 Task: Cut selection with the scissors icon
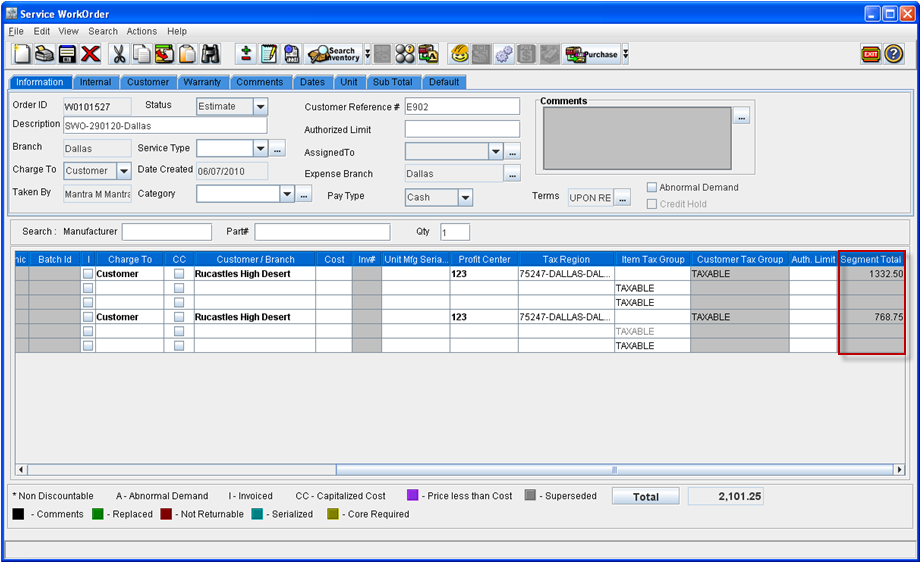[119, 54]
